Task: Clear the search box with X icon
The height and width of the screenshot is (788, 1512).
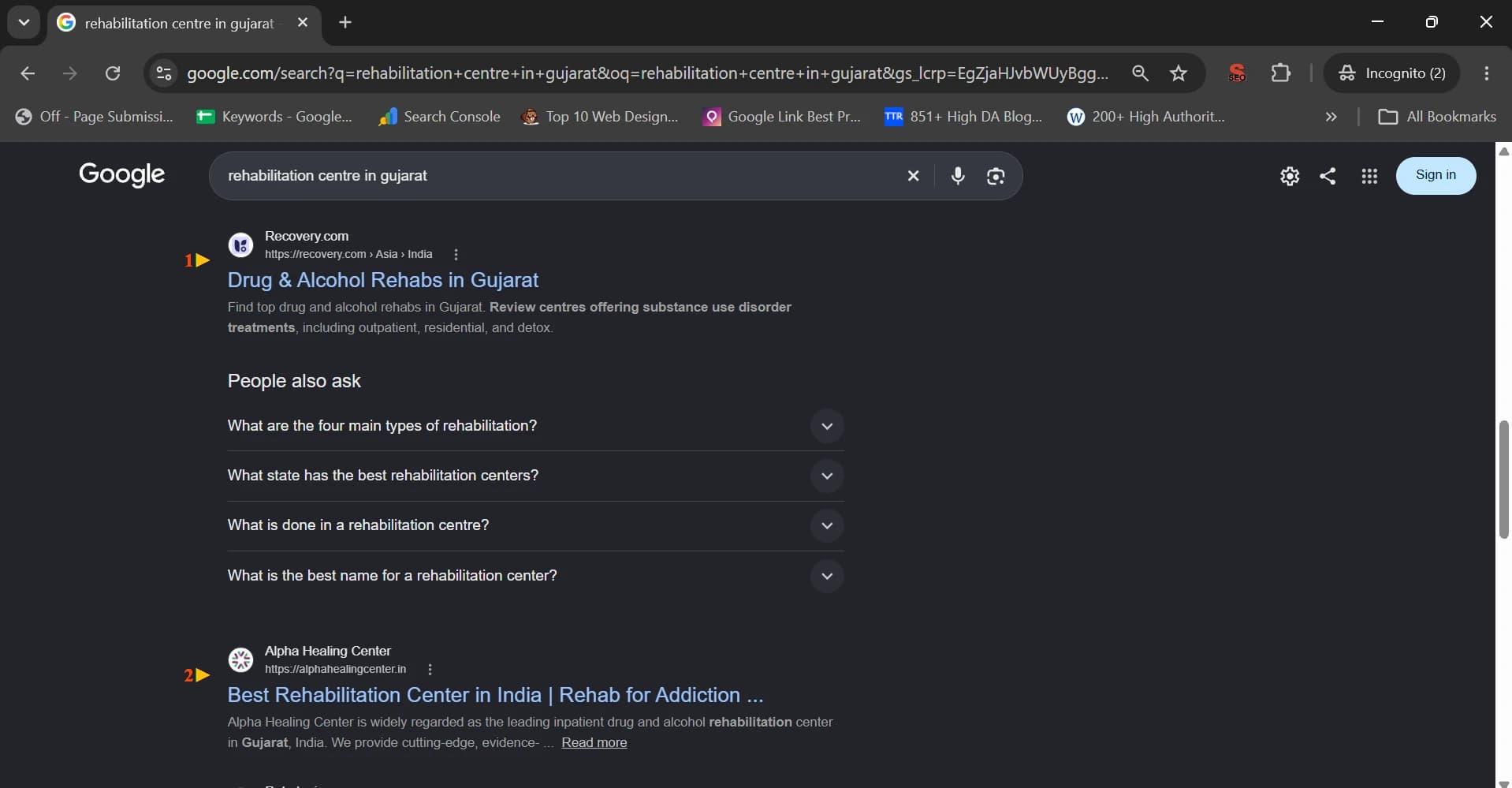Action: pyautogui.click(x=913, y=176)
